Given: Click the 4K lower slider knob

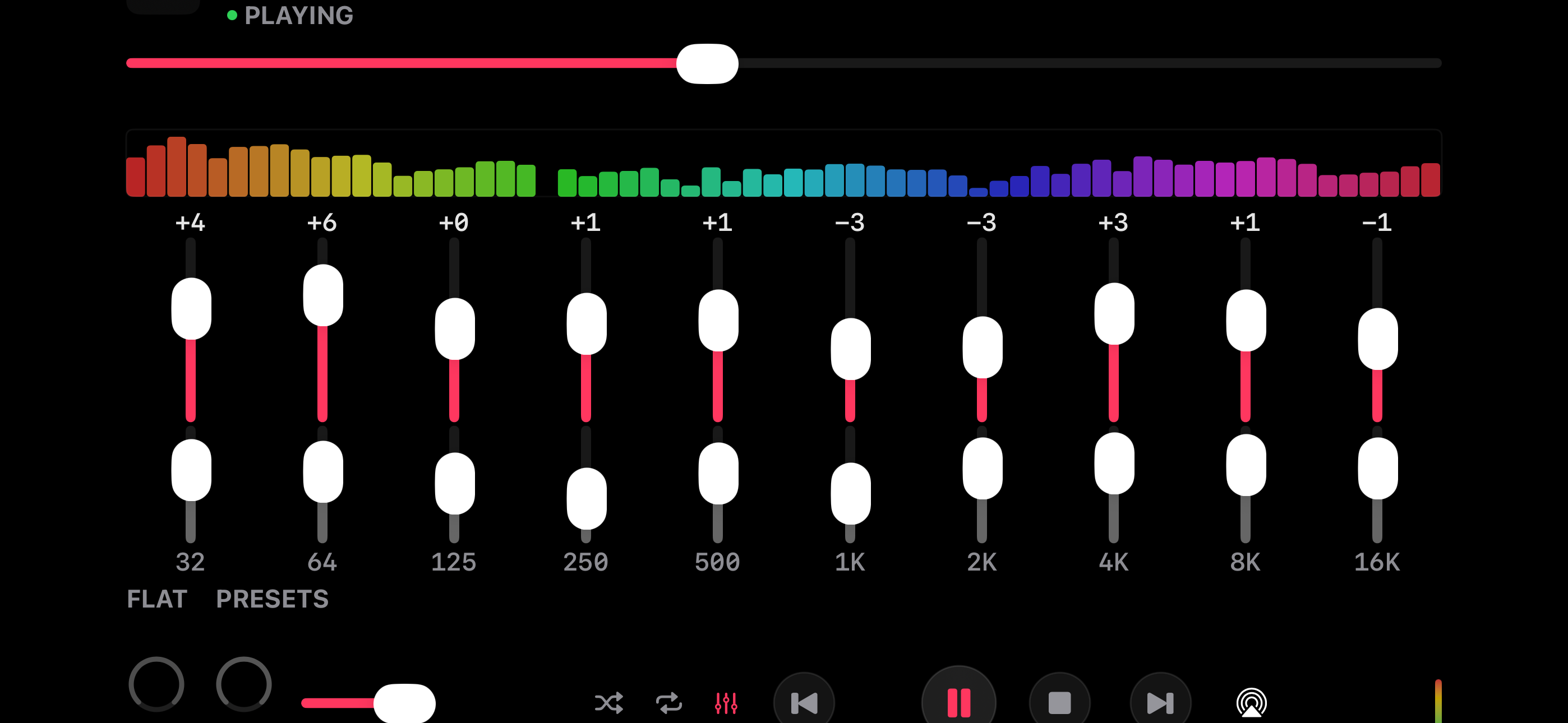Looking at the screenshot, I should 1114,463.
